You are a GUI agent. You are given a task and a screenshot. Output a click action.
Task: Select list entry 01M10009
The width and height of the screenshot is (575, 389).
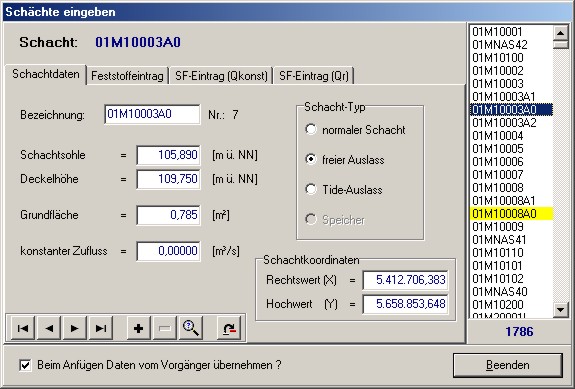(x=511, y=227)
